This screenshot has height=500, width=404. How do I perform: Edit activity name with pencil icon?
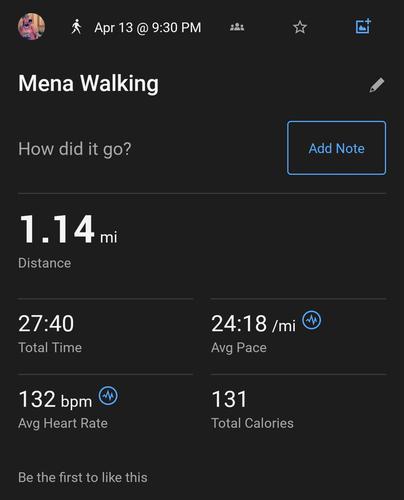(377, 85)
